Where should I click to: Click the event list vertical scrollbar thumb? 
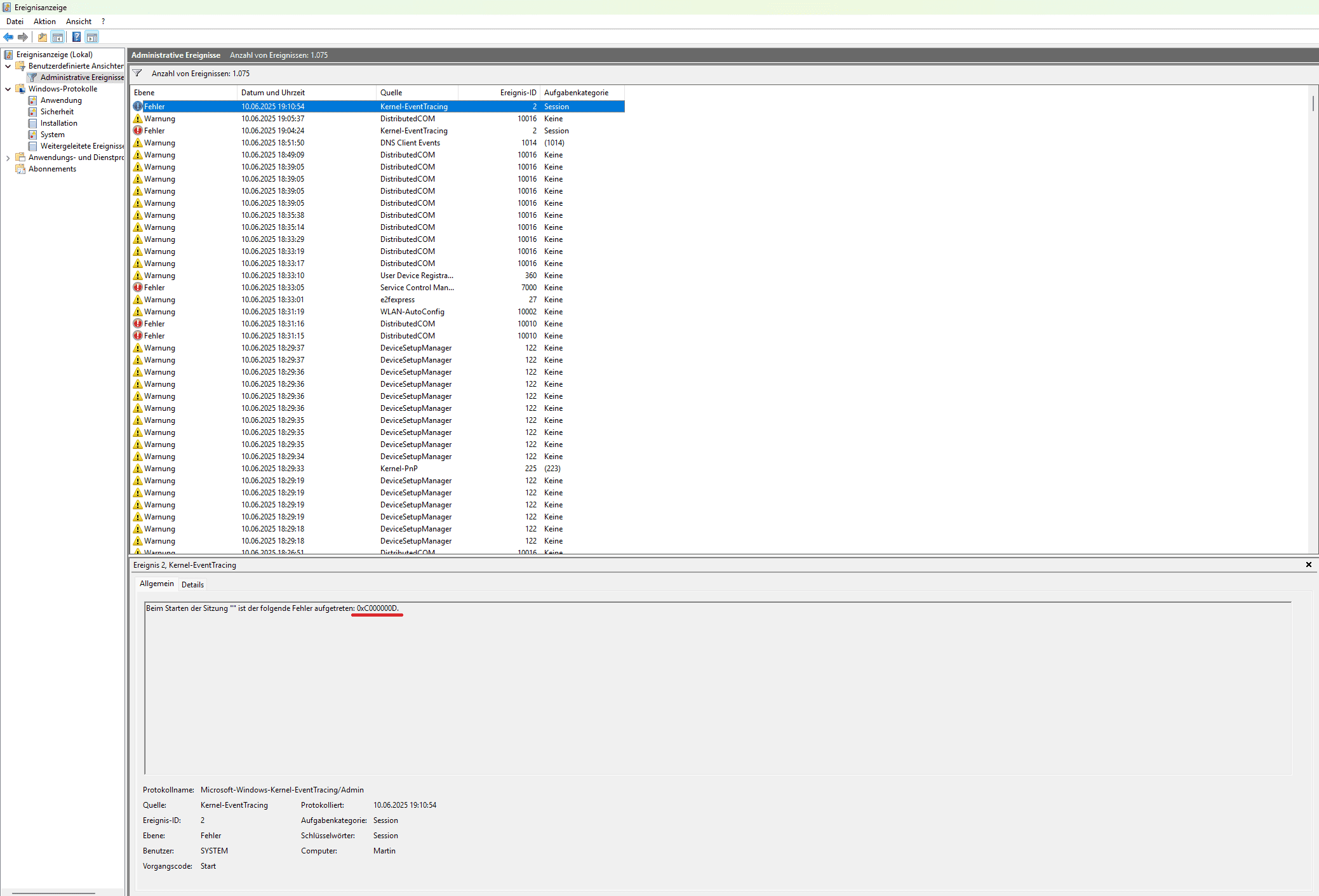pos(1313,104)
